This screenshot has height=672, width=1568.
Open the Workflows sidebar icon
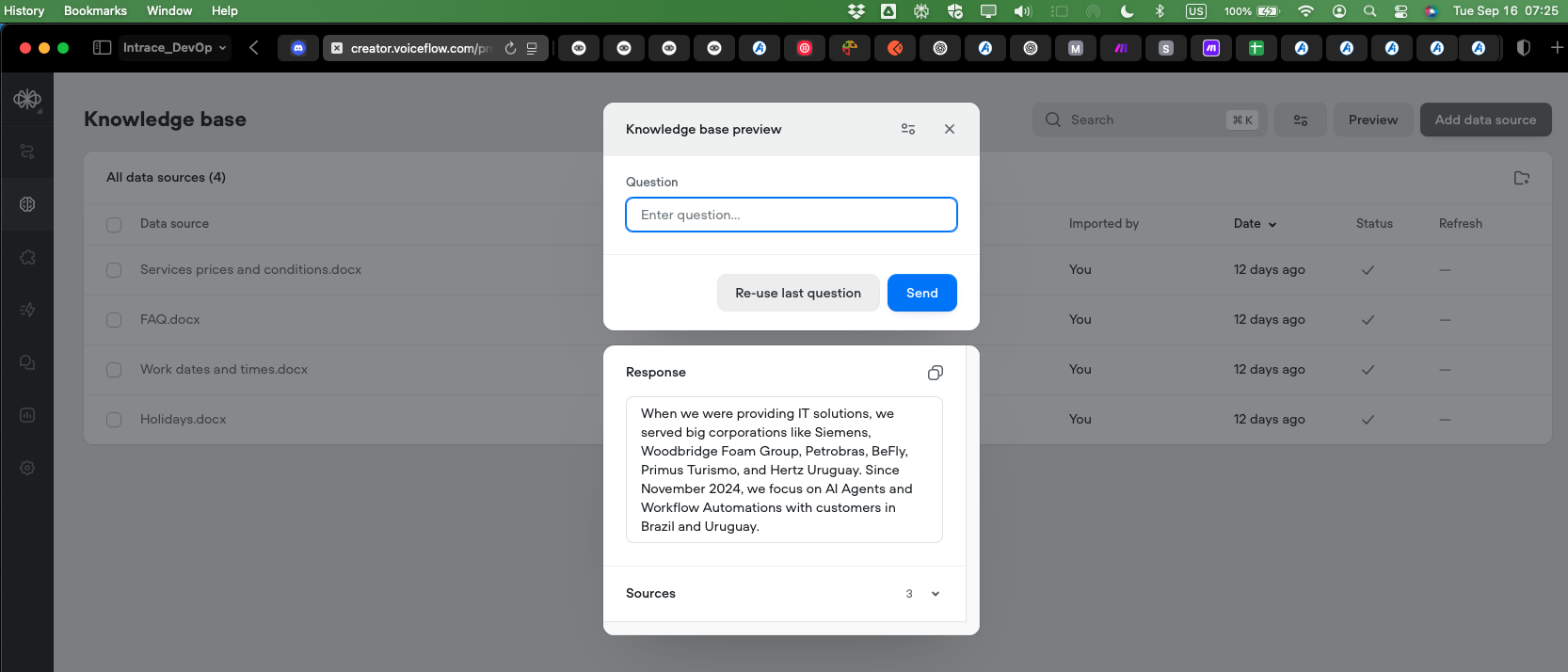[x=27, y=152]
